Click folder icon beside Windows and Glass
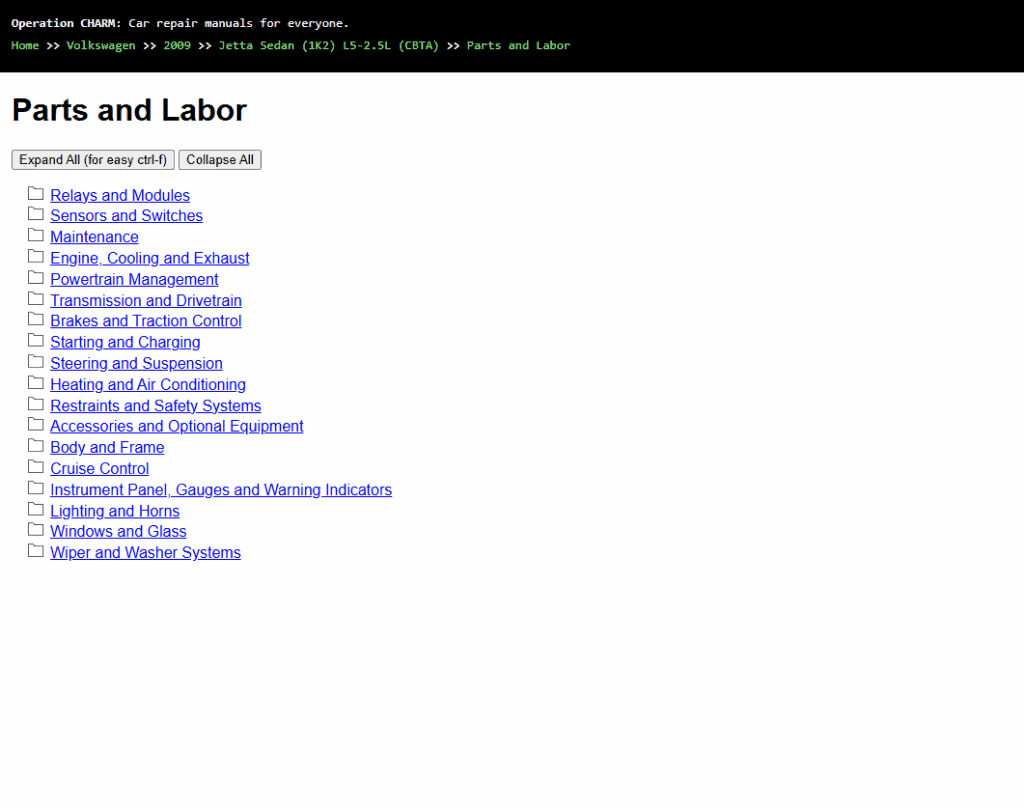The image size is (1024, 808). click(36, 530)
